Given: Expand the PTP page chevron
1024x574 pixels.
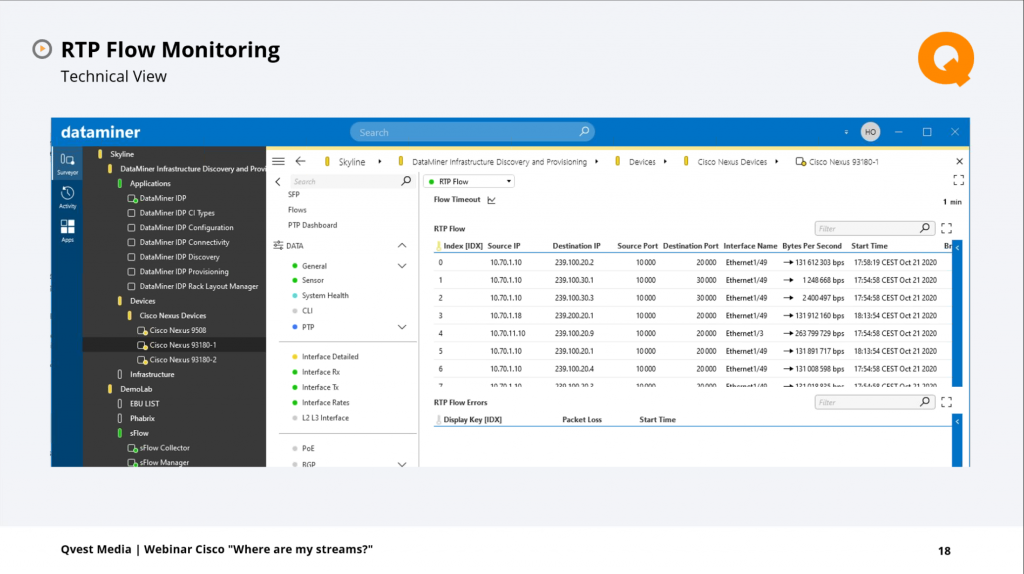Looking at the screenshot, I should (x=402, y=327).
